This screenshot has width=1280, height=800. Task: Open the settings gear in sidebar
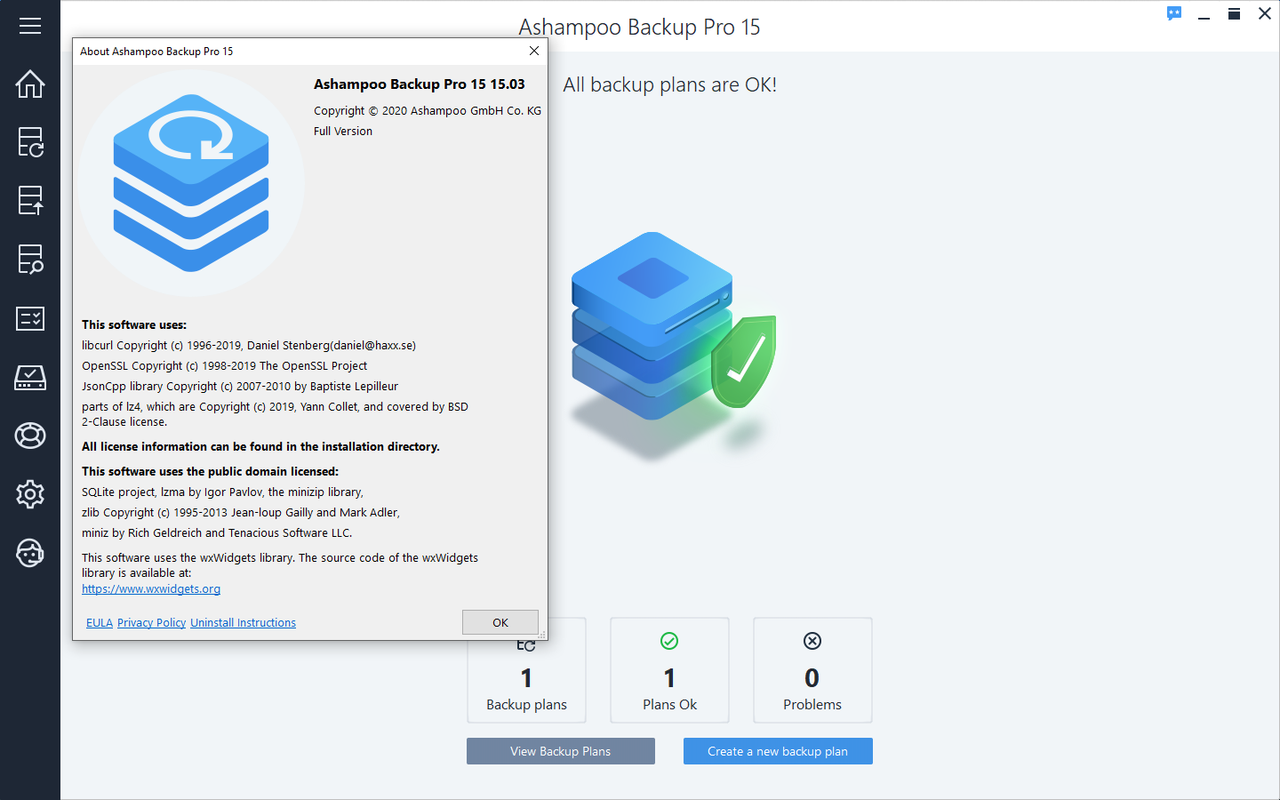click(30, 493)
